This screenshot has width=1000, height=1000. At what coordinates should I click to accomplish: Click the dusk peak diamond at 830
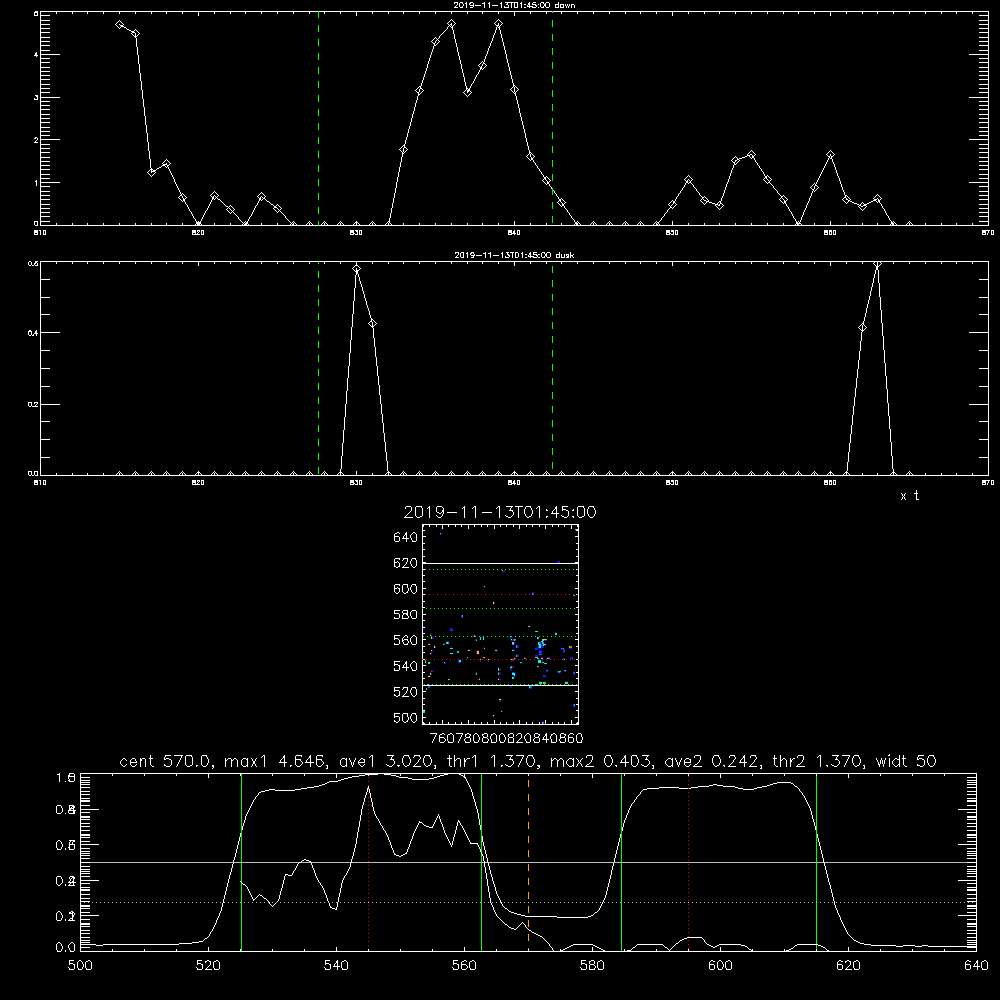click(x=357, y=269)
